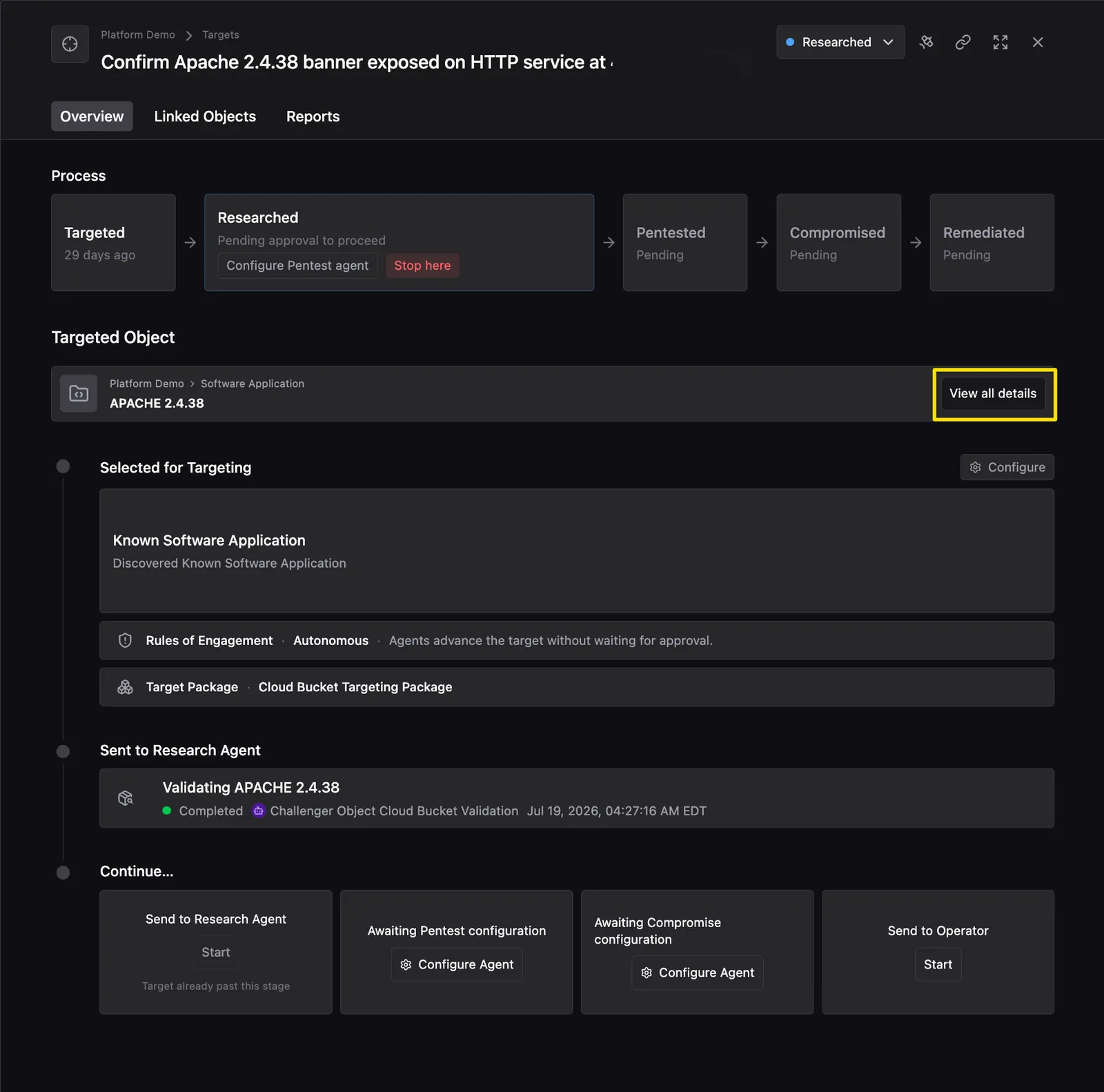Screen dimensions: 1104x1092
Task: Click Configure Pentest agent button
Action: click(297, 266)
